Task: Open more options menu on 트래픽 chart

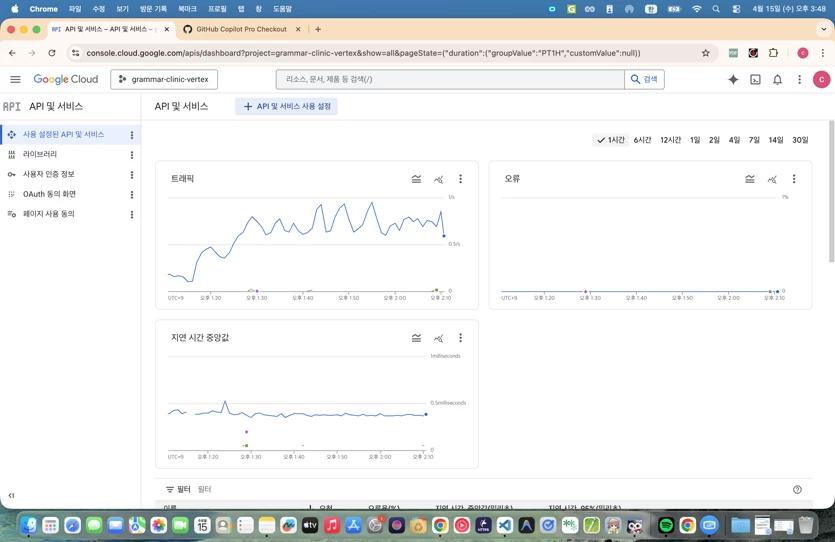Action: [x=461, y=179]
